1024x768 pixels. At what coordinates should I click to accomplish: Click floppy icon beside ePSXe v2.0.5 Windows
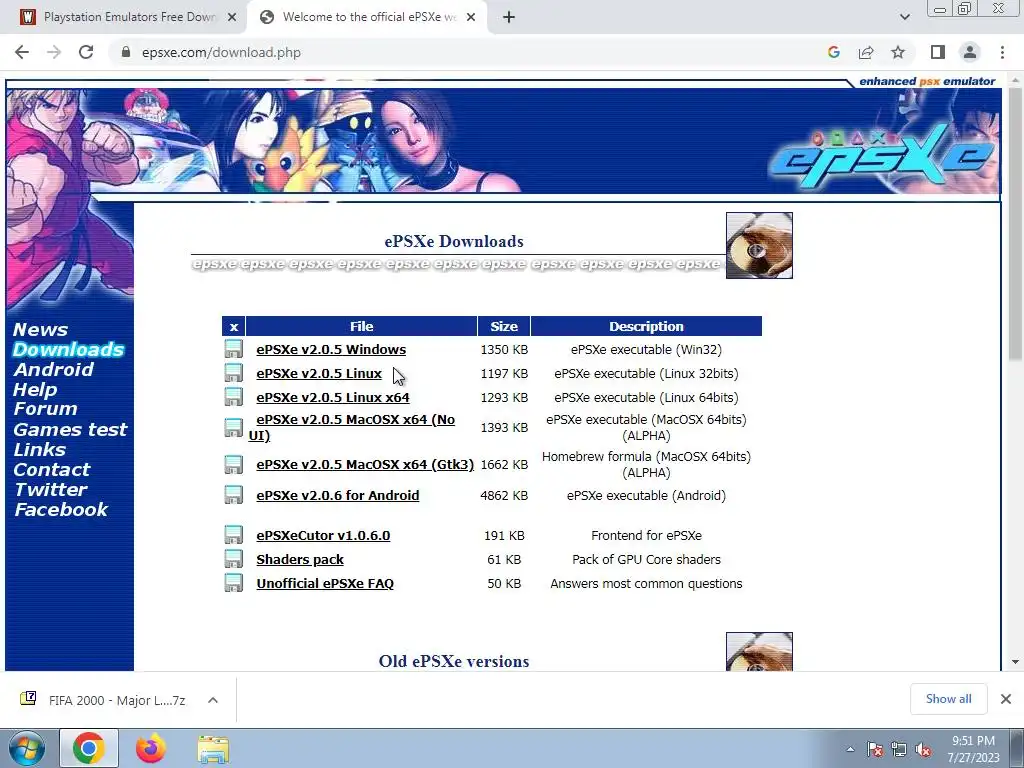[x=233, y=349]
